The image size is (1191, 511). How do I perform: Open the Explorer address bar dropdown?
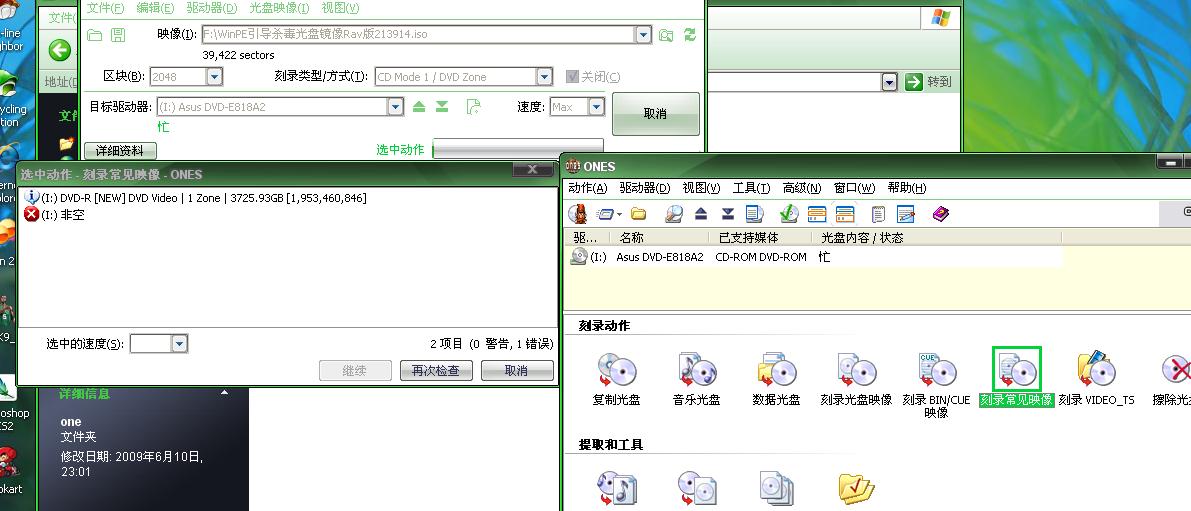pos(889,82)
